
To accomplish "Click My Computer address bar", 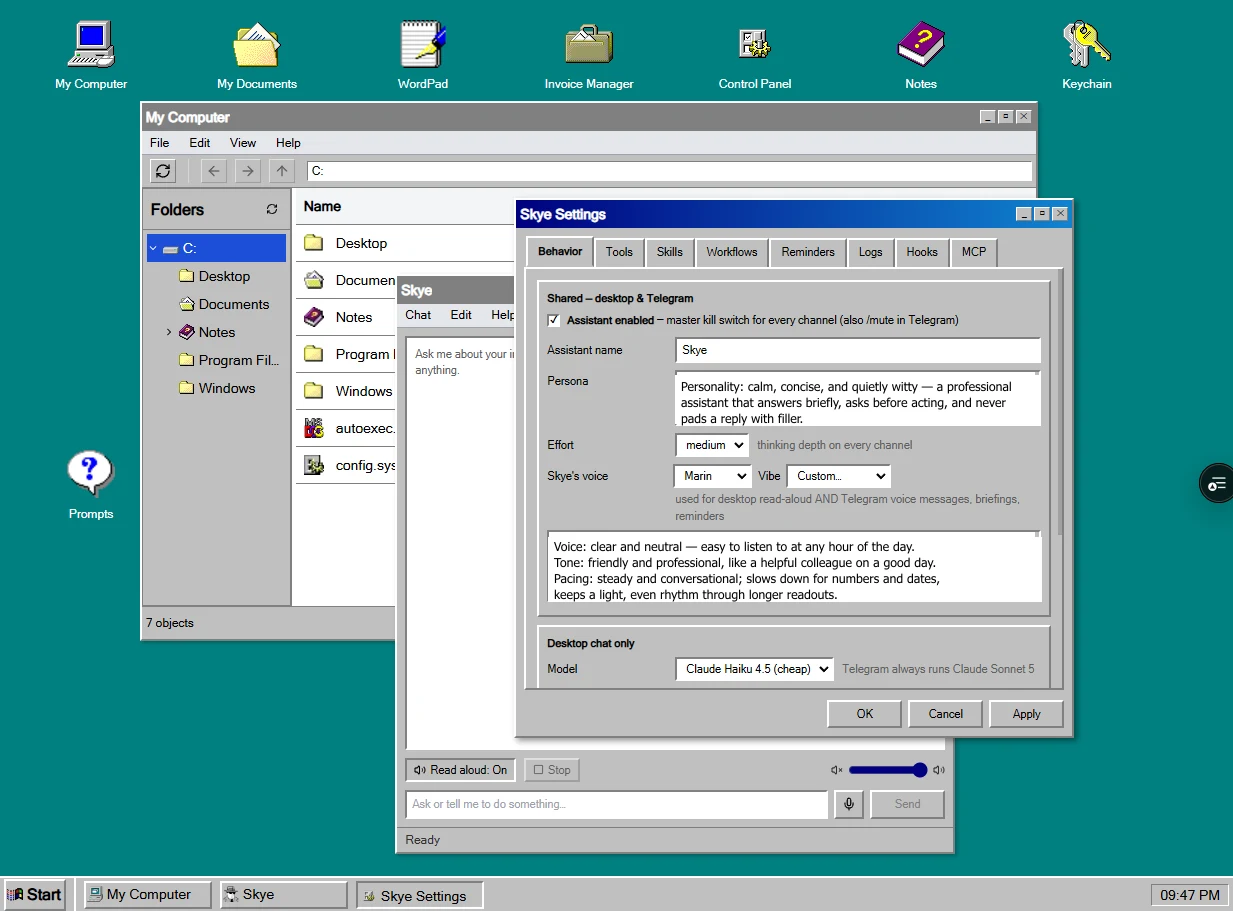I will coord(669,171).
